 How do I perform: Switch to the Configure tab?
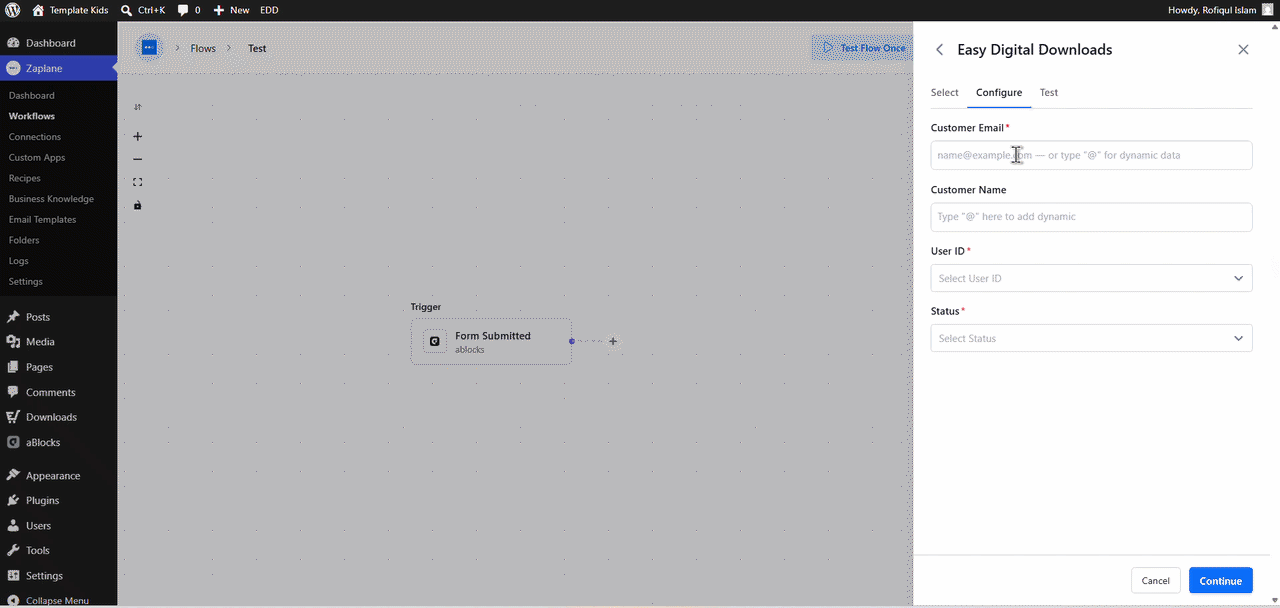pyautogui.click(x=999, y=92)
